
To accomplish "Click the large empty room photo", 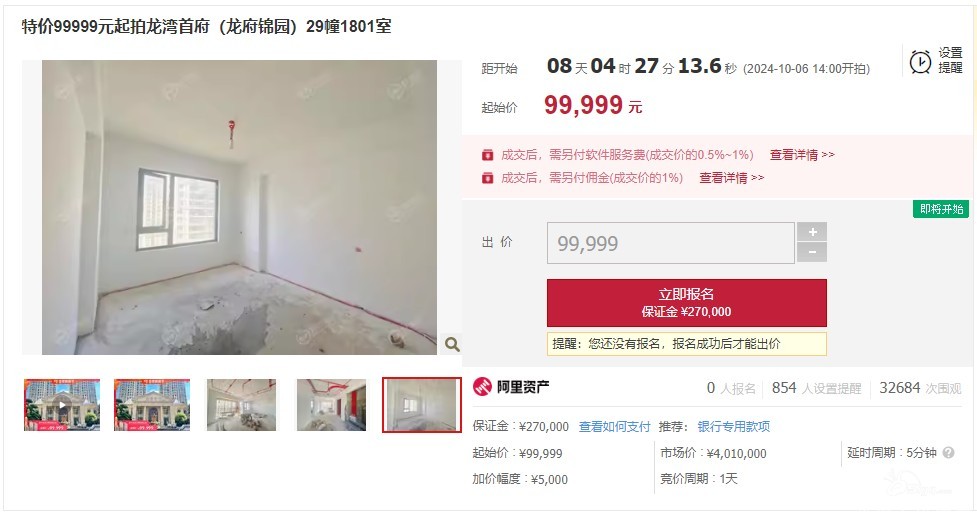I will [239, 207].
